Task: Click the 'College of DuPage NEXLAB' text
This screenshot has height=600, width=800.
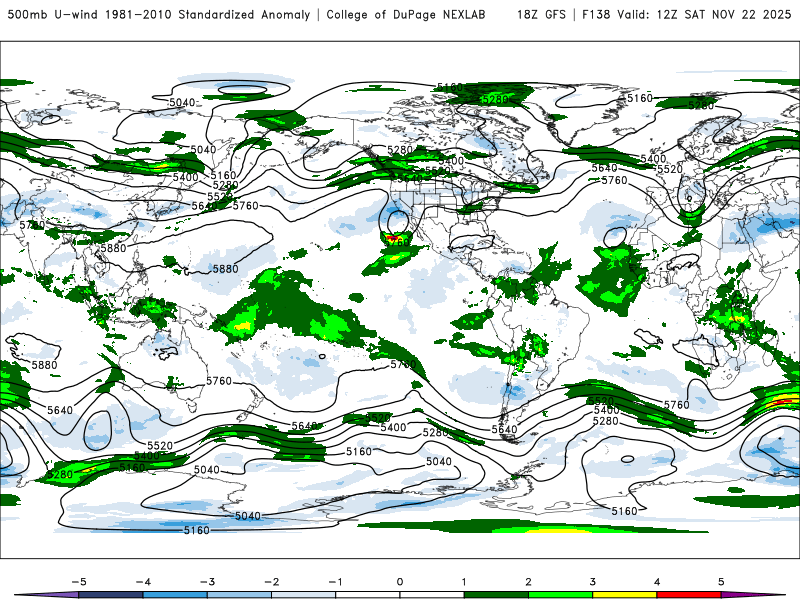Action: pos(406,14)
